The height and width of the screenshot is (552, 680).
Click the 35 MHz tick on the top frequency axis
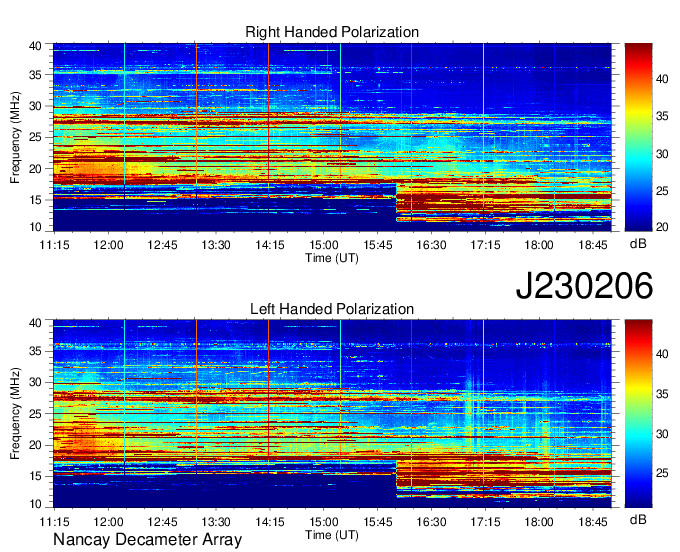(35, 75)
